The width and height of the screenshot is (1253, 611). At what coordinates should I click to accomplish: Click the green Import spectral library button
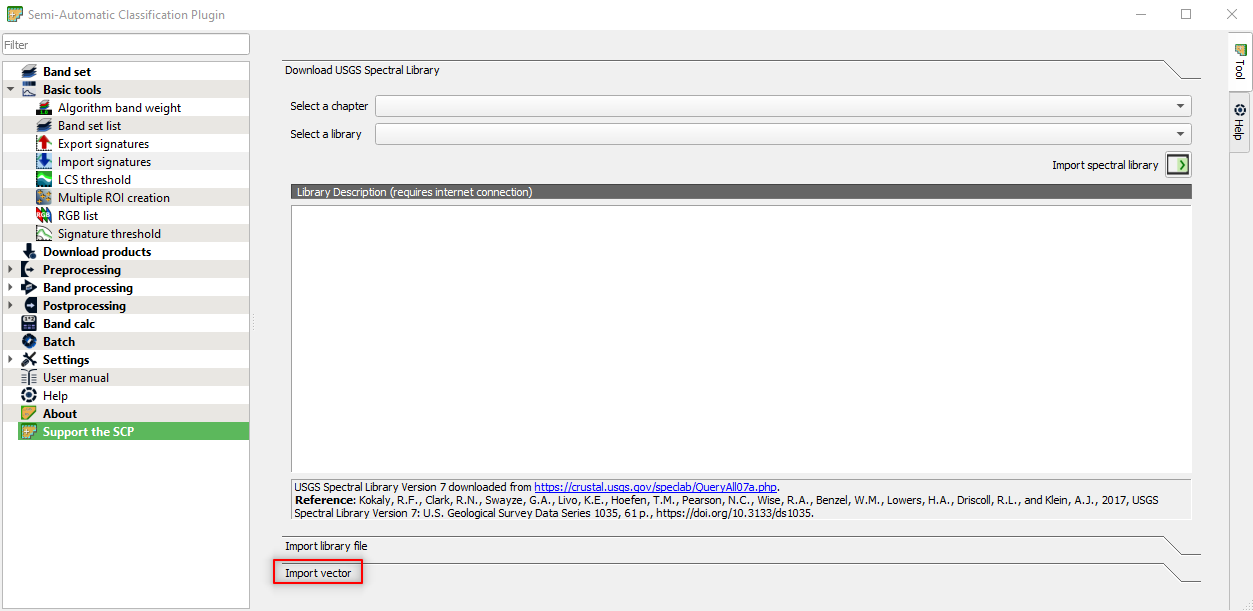coord(1179,165)
